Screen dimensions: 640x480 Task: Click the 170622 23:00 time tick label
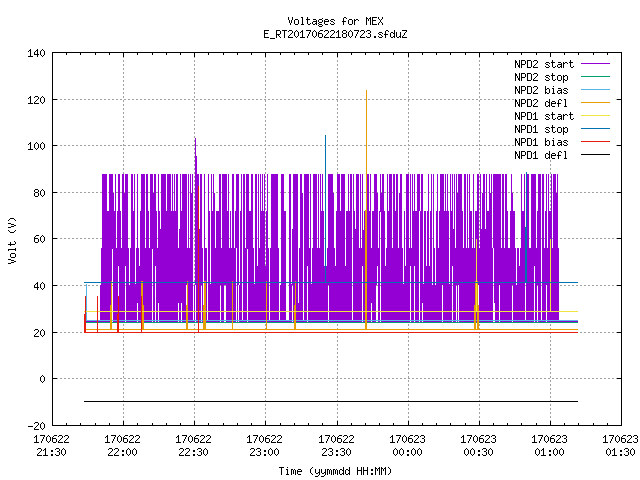(264, 446)
